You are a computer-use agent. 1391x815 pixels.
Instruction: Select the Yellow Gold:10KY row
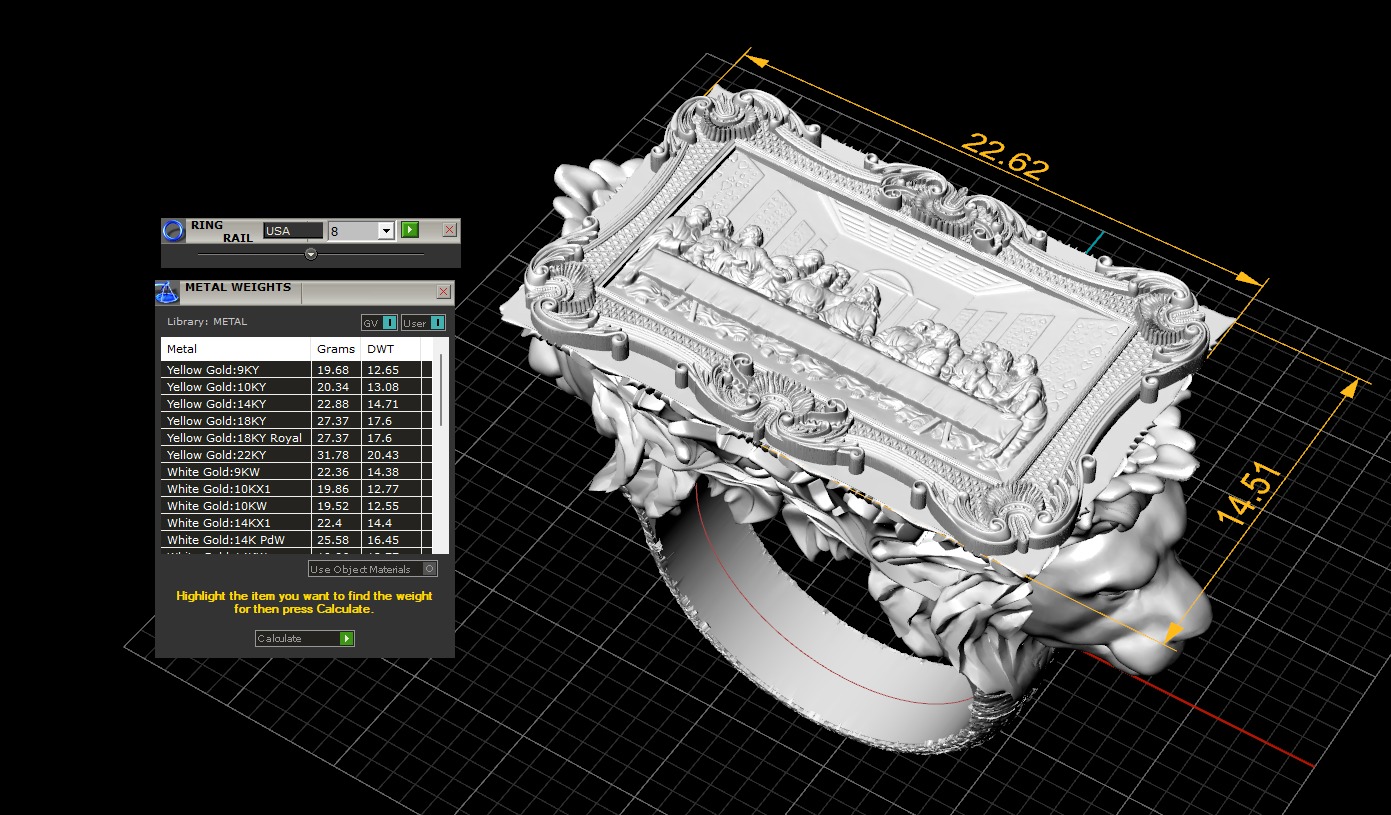tap(297, 387)
